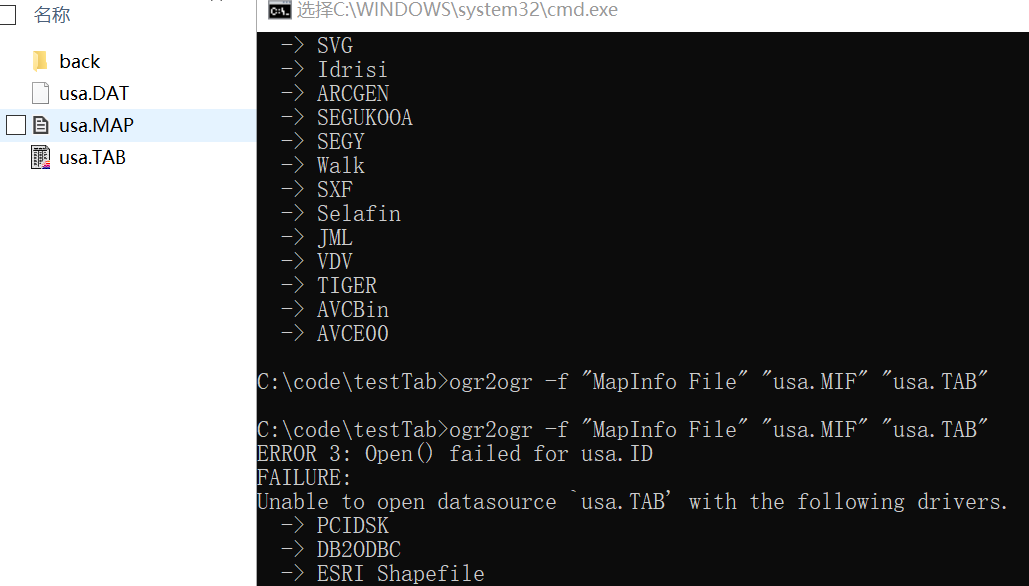The width and height of the screenshot is (1029, 586).
Task: Select the usa.TAB spreadsheet-style thumbnail icon
Action: click(x=42, y=157)
